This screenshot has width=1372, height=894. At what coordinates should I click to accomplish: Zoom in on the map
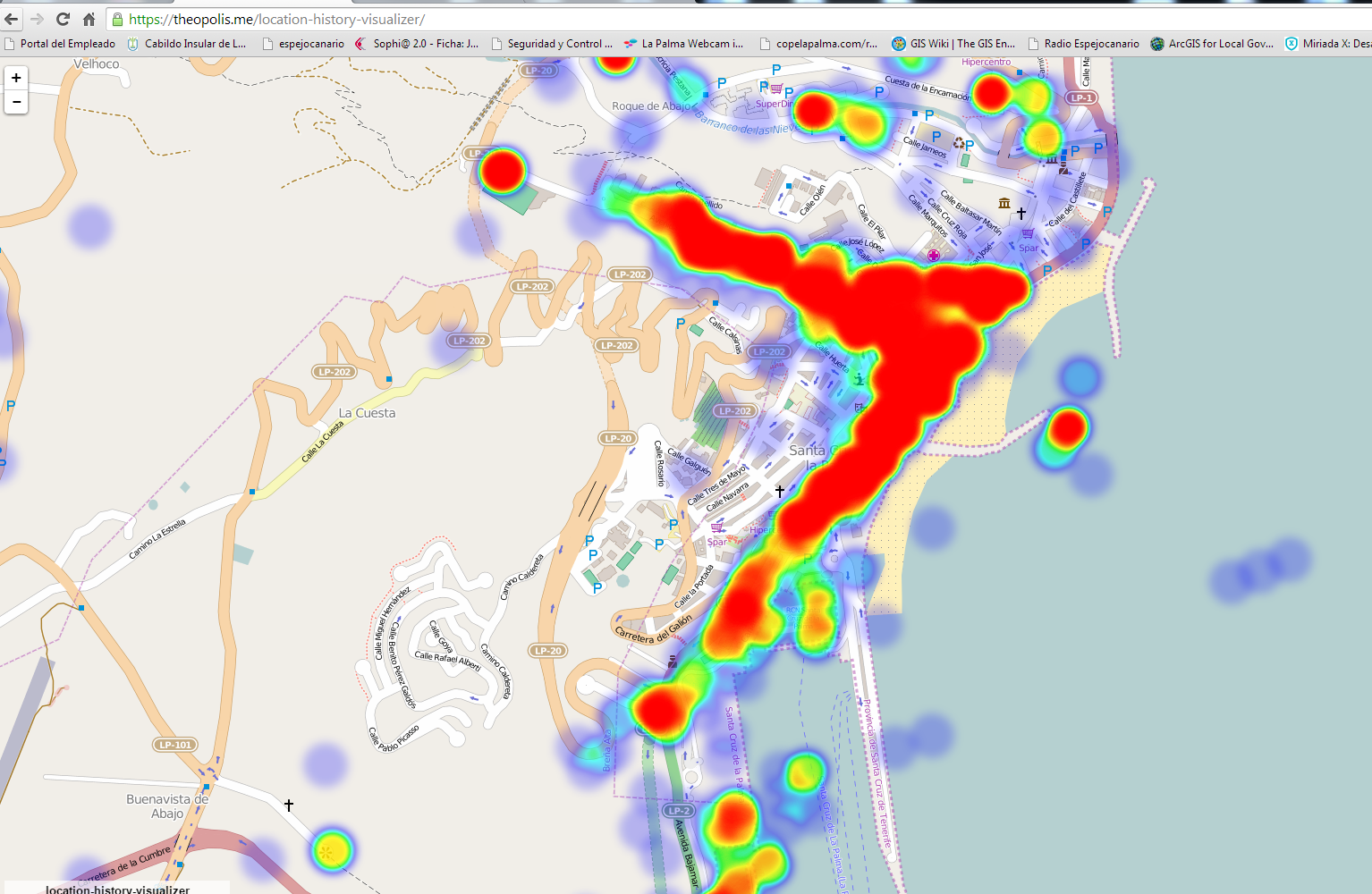pos(16,79)
